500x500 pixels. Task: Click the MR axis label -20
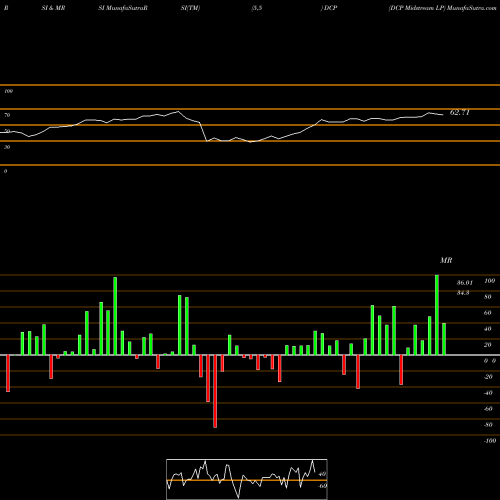pos(488,377)
